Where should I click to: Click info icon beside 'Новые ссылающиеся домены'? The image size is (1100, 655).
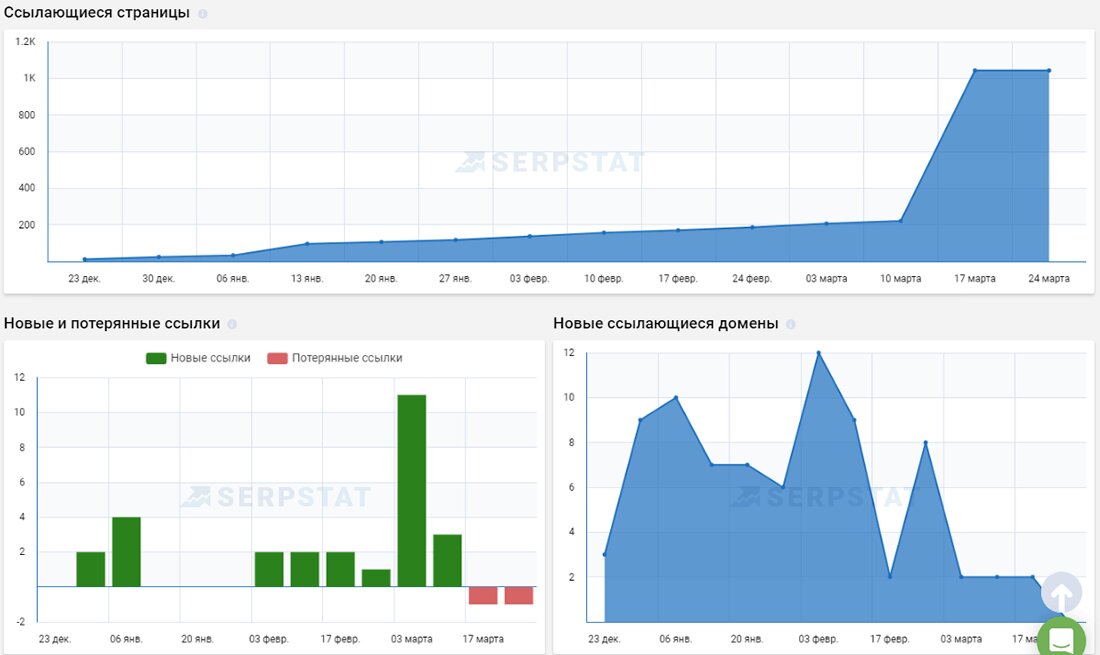[791, 324]
